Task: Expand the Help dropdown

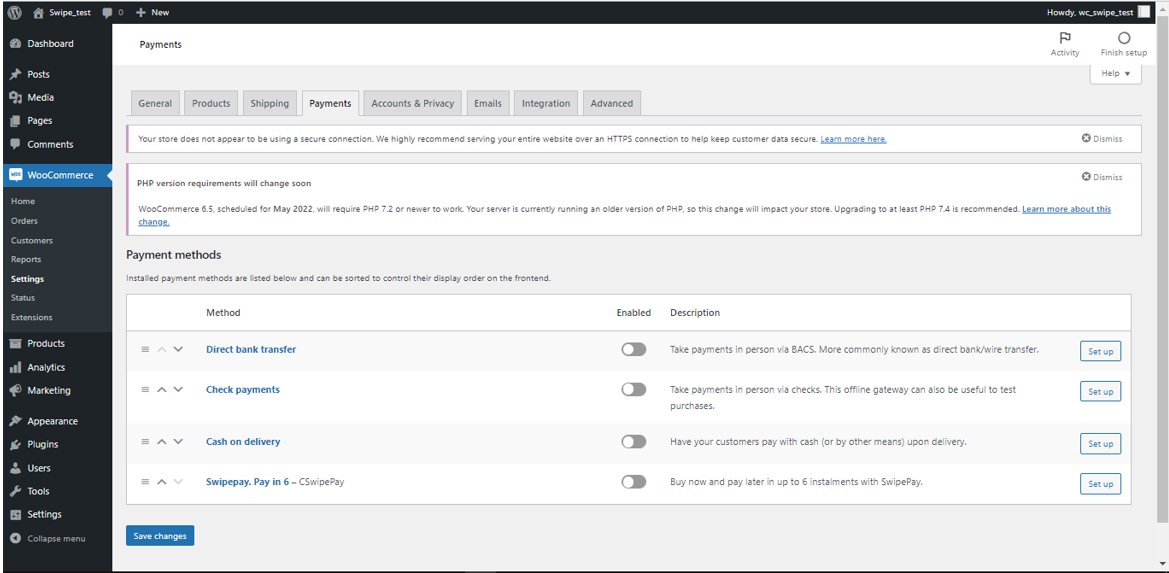Action: click(1115, 74)
